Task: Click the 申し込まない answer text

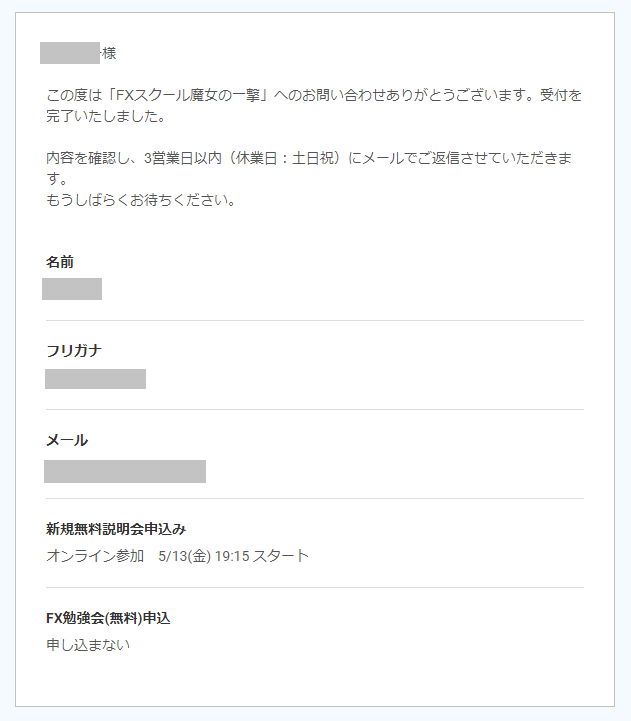Action: coord(88,645)
